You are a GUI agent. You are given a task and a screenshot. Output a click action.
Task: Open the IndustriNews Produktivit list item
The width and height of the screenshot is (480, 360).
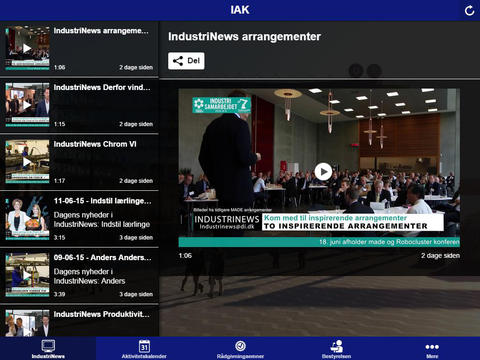[x=79, y=321]
